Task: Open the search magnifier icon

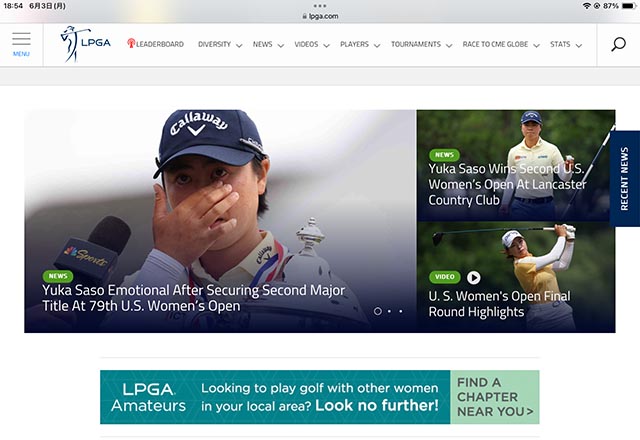Action: click(618, 44)
